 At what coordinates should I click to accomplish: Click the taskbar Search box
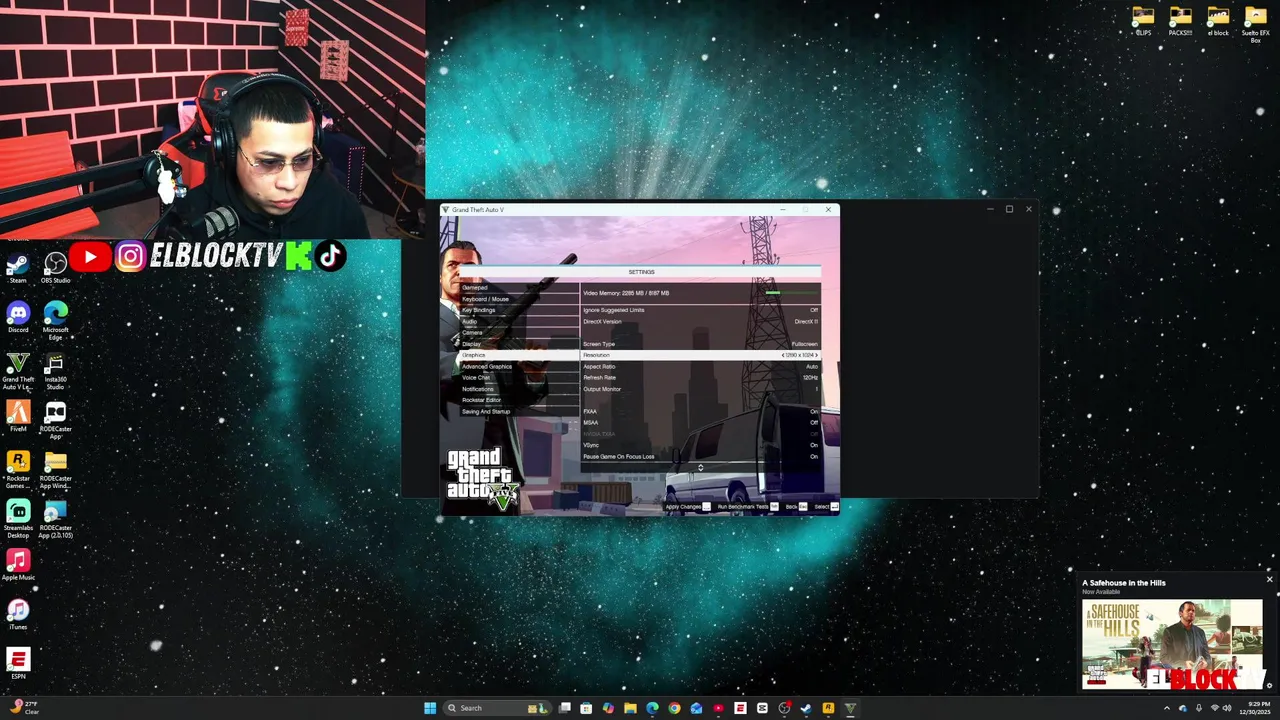(497, 708)
